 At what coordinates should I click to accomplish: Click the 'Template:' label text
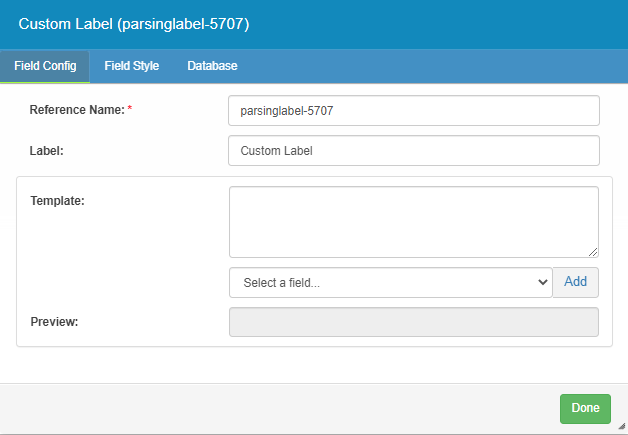pyautogui.click(x=57, y=201)
